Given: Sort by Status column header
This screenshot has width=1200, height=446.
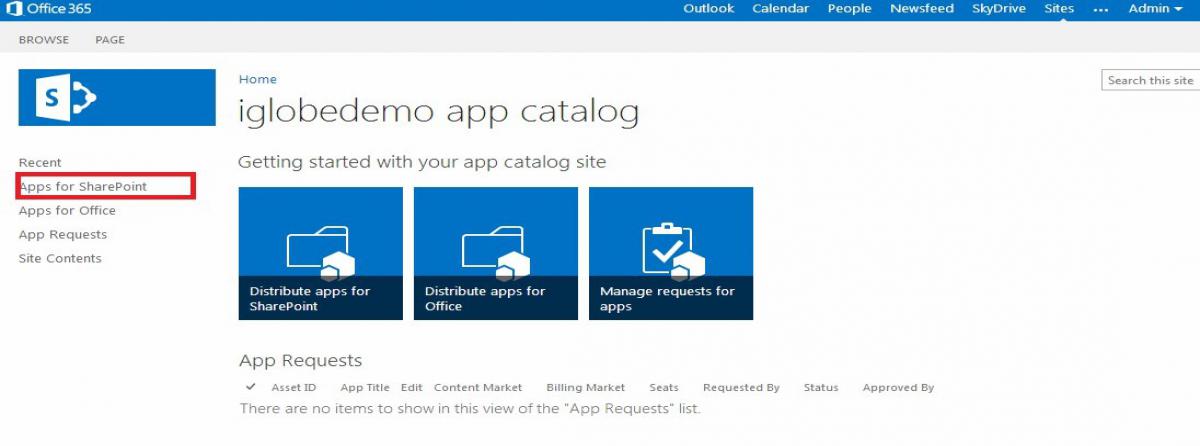Looking at the screenshot, I should coord(821,387).
